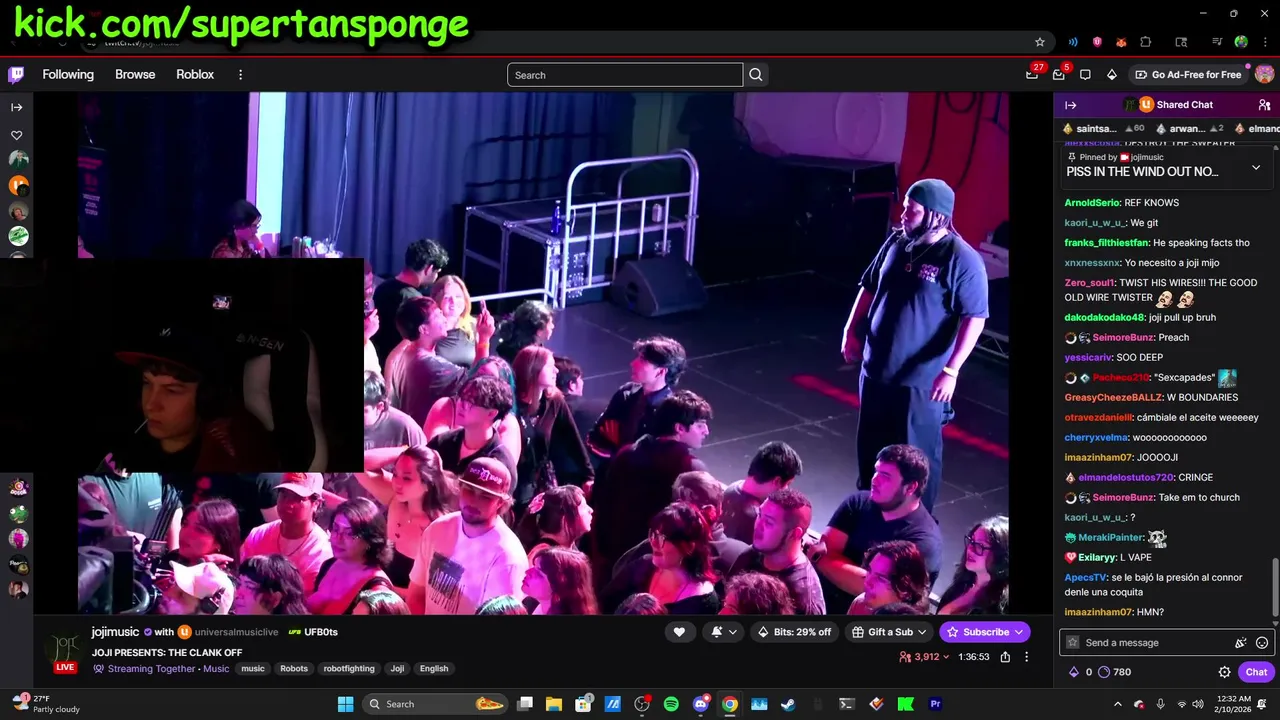Open Whispers speech bubble icon
Image resolution: width=1280 pixels, height=720 pixels.
point(1085,74)
